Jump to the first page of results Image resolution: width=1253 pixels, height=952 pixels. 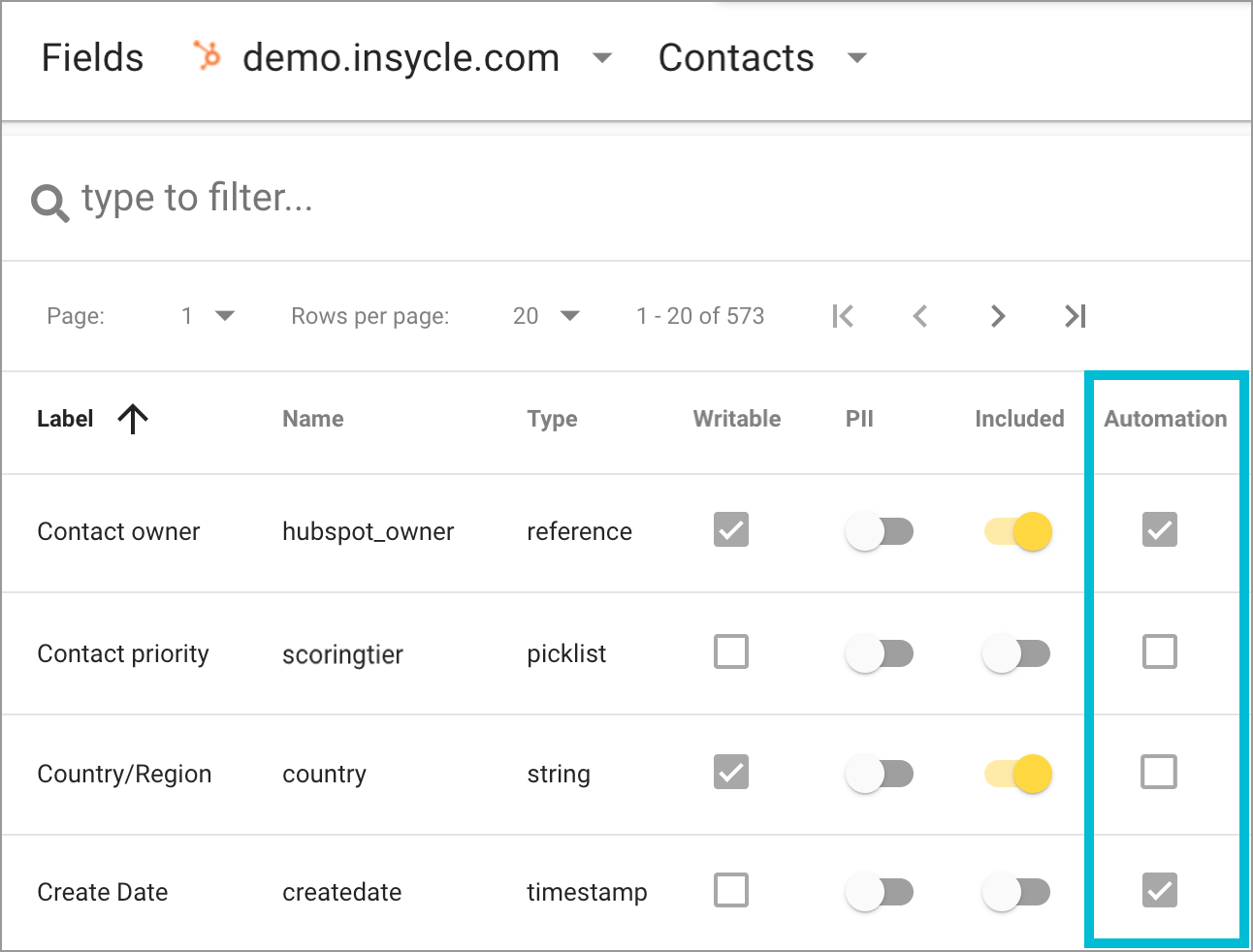[843, 315]
